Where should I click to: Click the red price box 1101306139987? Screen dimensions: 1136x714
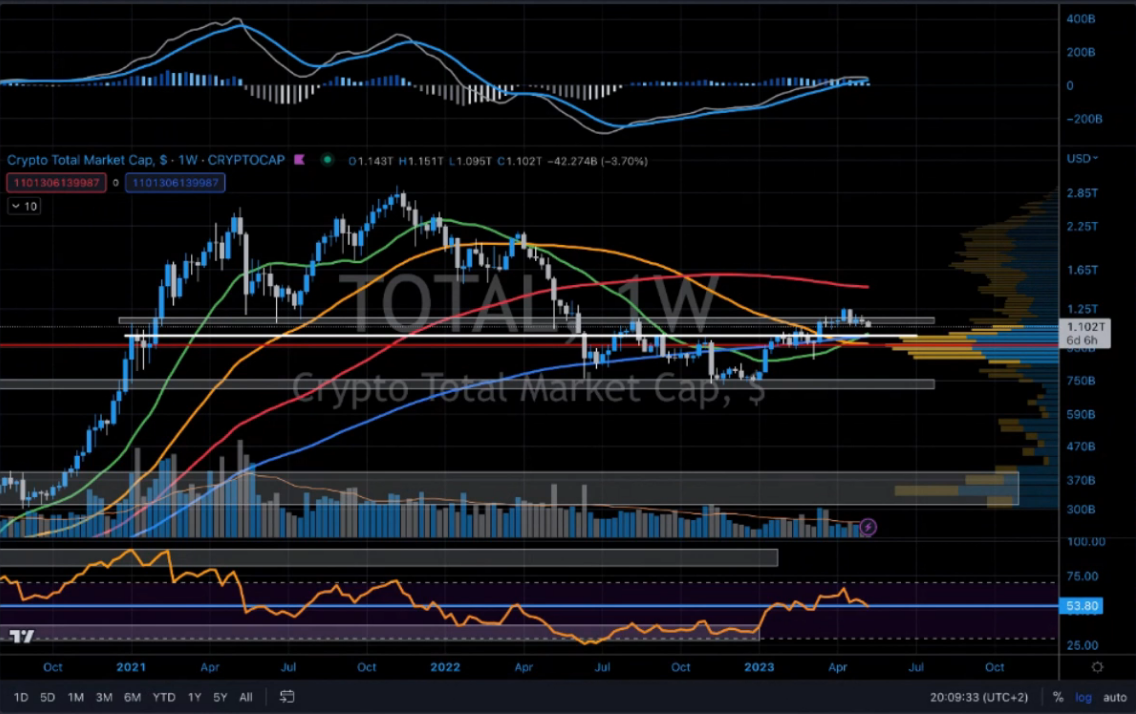click(56, 183)
